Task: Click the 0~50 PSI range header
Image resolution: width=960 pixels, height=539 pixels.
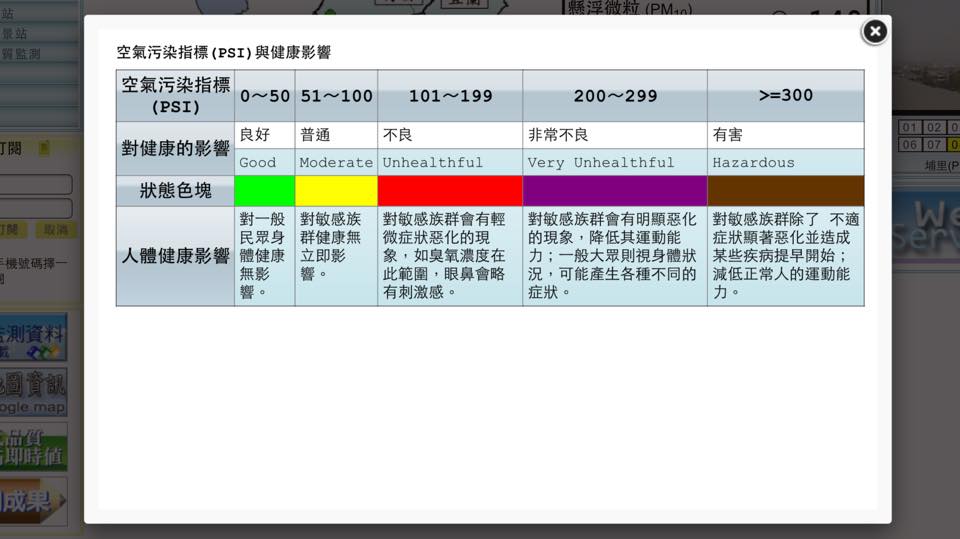Action: (x=264, y=96)
